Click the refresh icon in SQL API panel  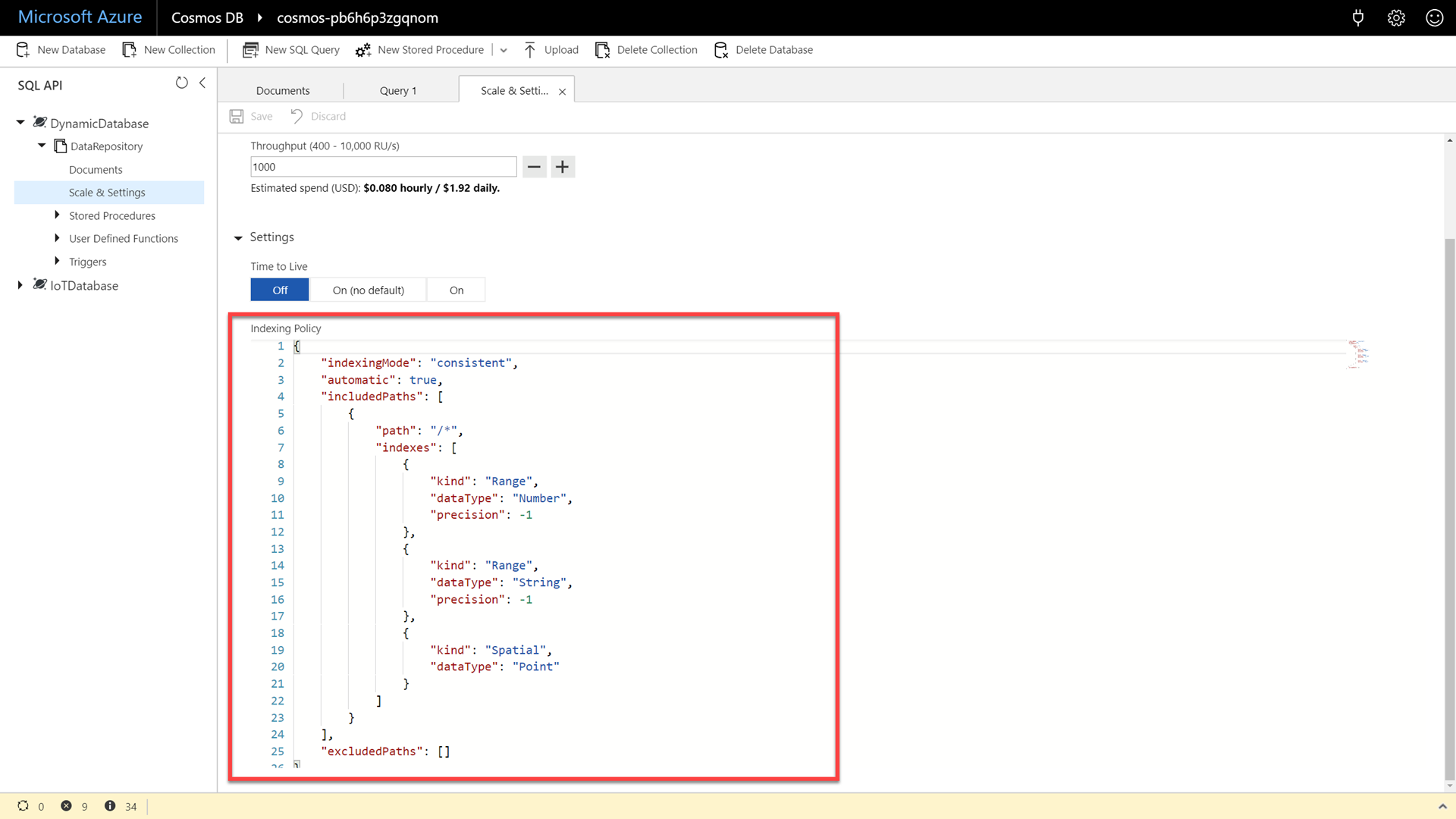[181, 83]
